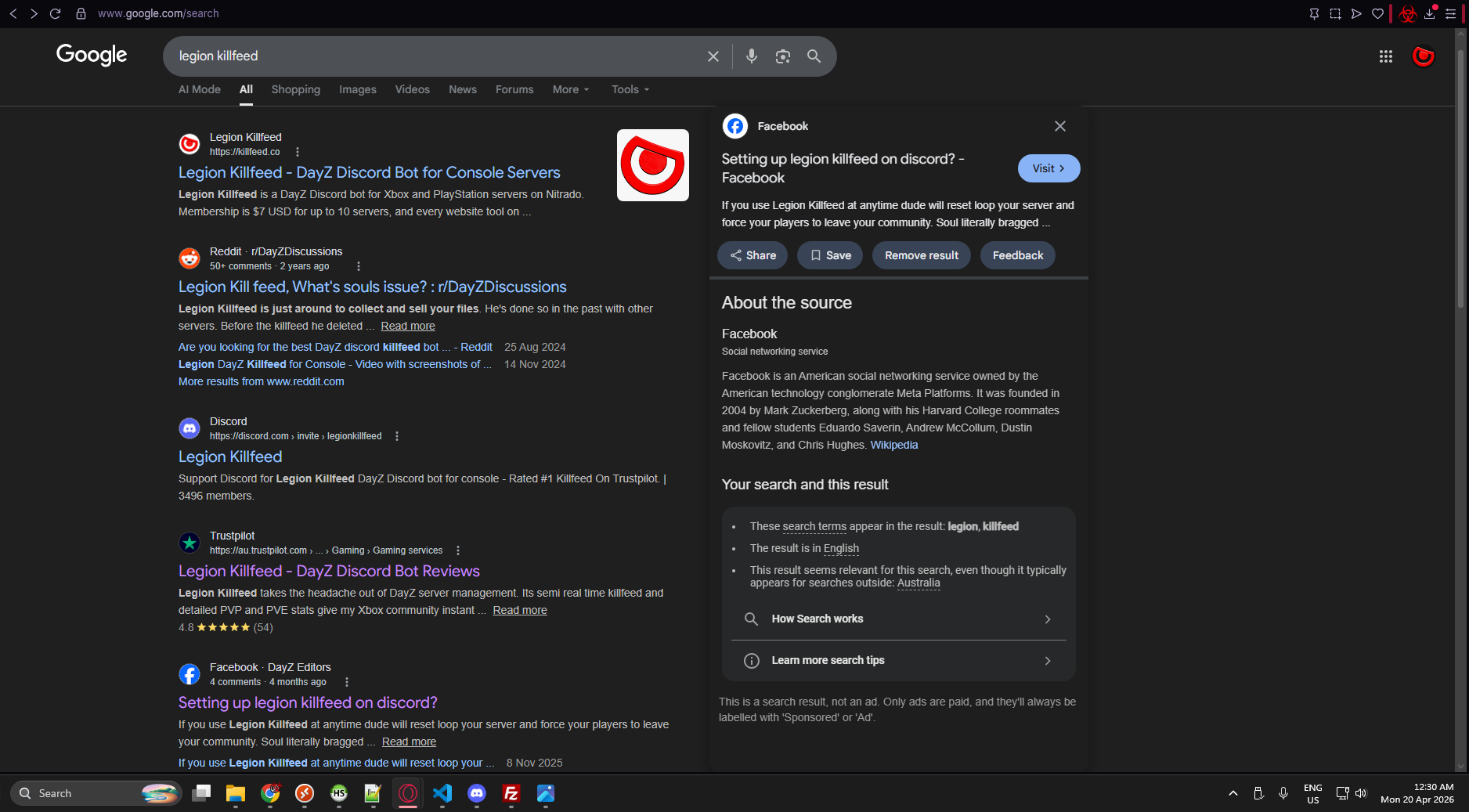Open the browser downloads icon

1430,13
